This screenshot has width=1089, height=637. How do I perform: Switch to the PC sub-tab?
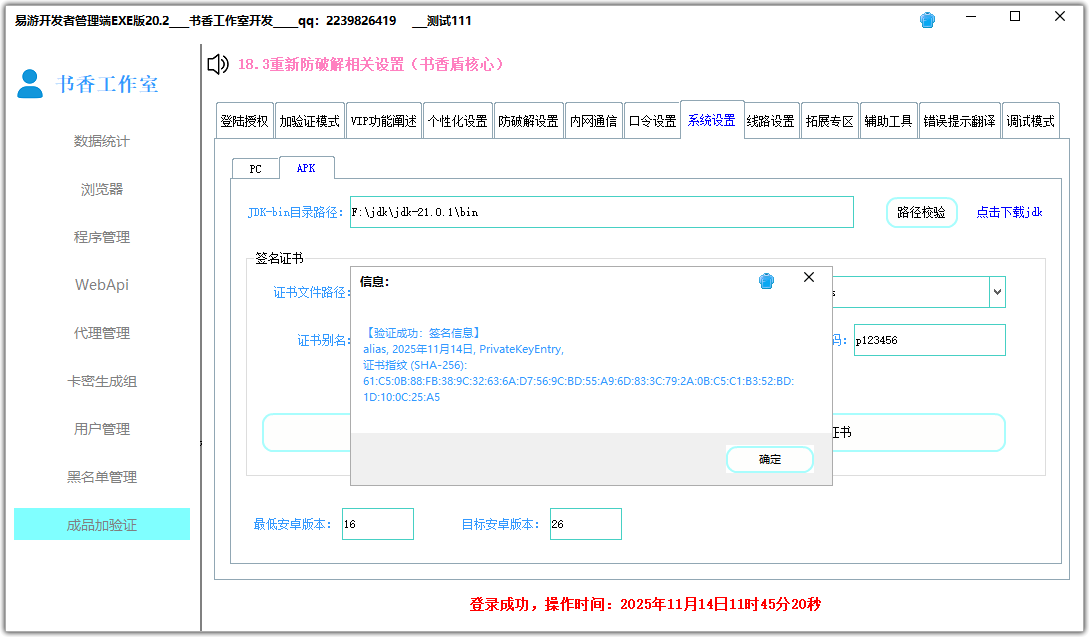tap(255, 168)
